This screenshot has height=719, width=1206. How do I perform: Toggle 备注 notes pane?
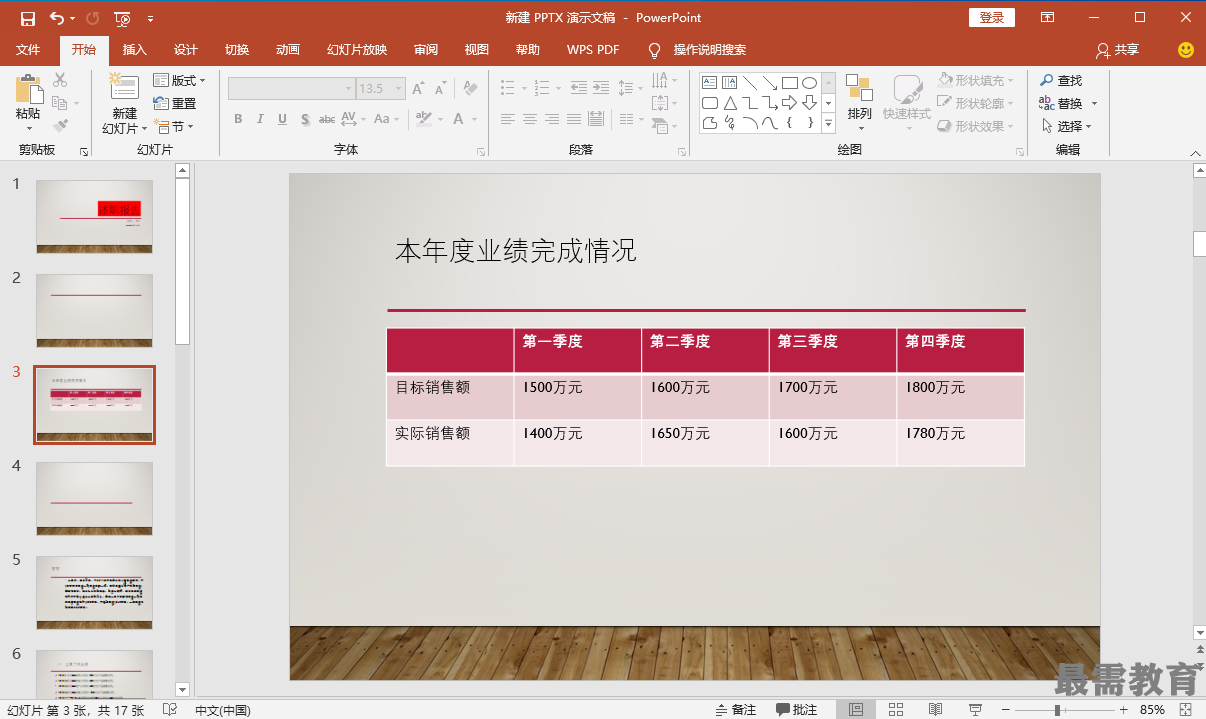pos(736,710)
